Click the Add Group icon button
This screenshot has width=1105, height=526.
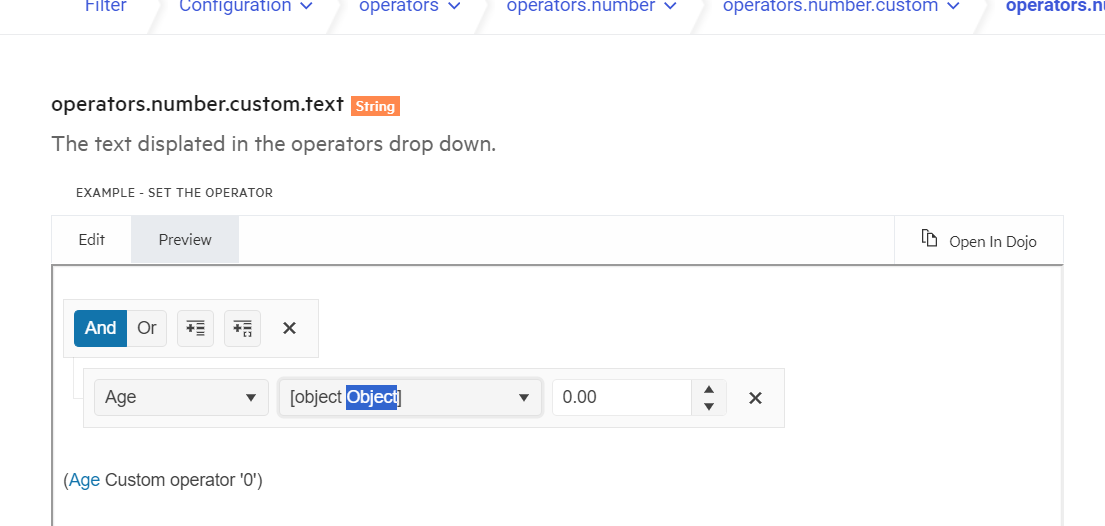point(242,328)
